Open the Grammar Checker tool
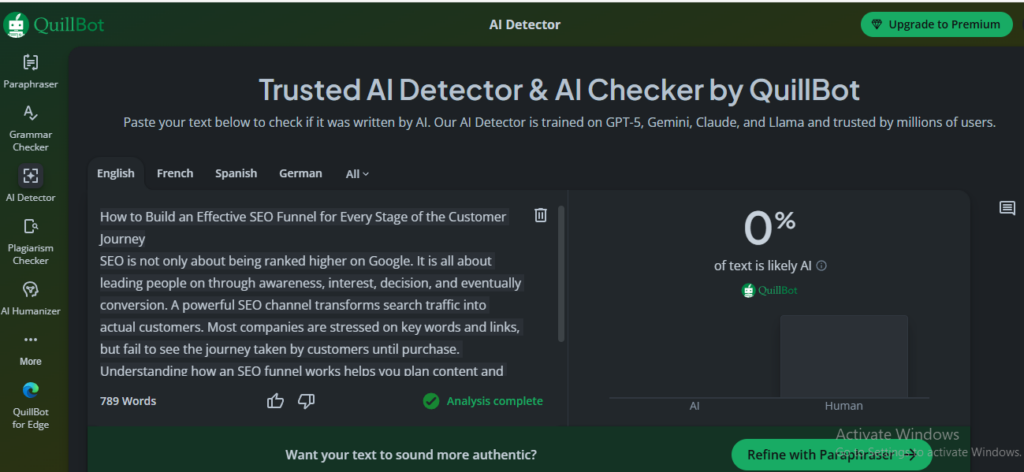 click(x=30, y=113)
